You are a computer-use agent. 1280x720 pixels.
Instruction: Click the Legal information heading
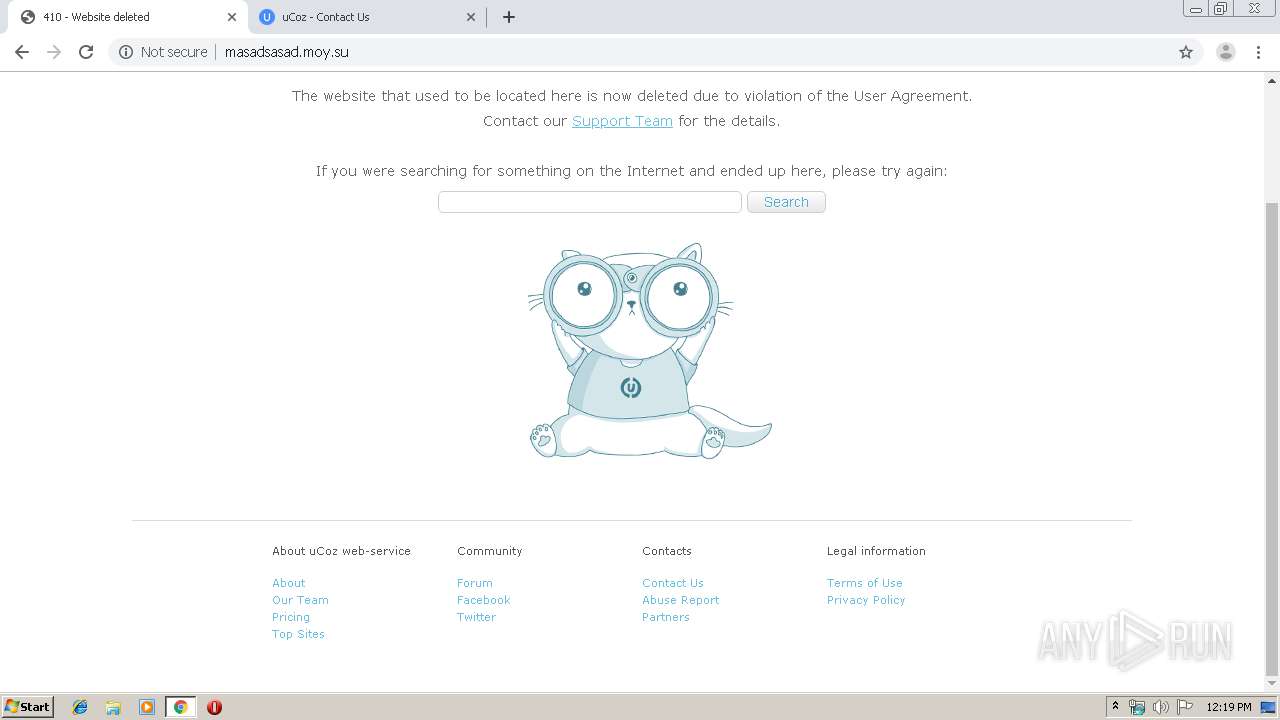[x=876, y=551]
